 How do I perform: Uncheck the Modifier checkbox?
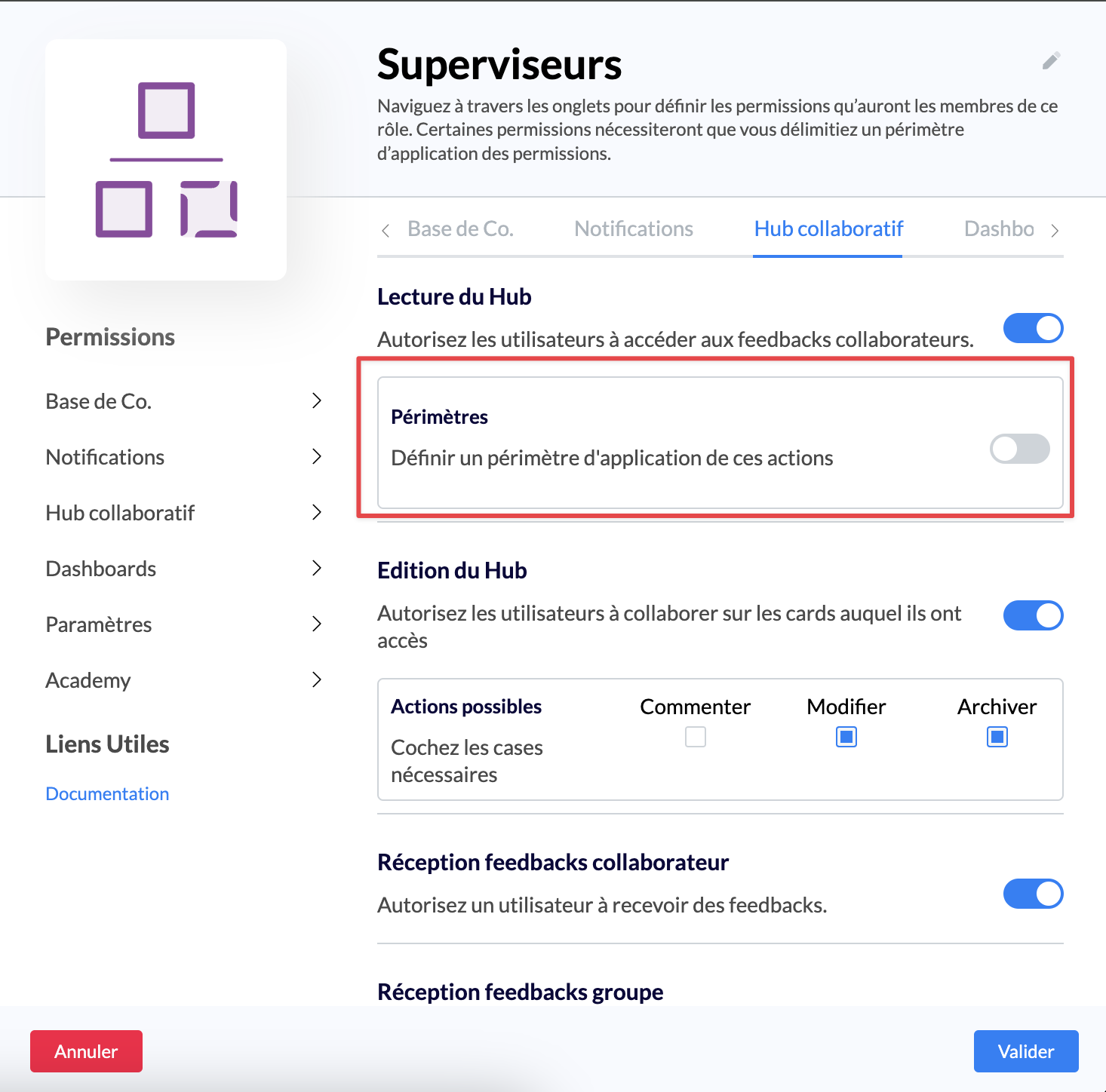[x=846, y=737]
